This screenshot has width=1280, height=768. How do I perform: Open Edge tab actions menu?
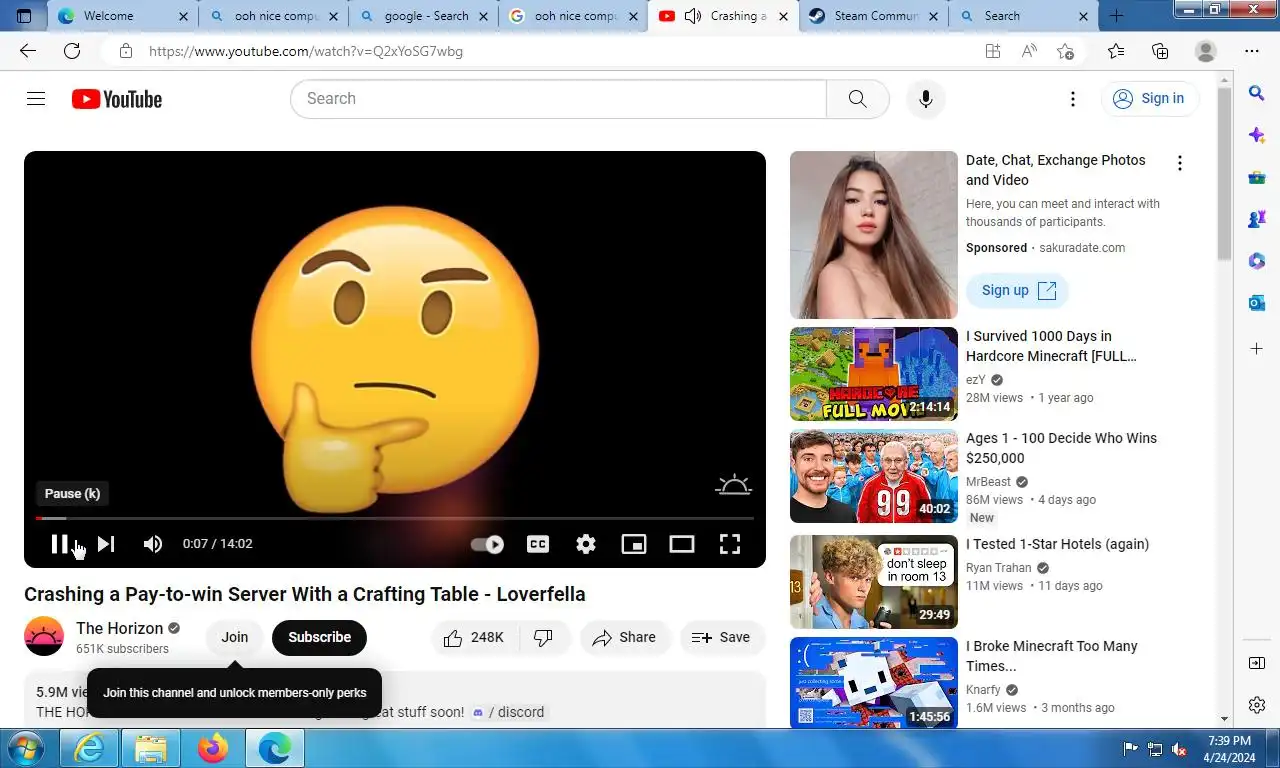pos(24,16)
